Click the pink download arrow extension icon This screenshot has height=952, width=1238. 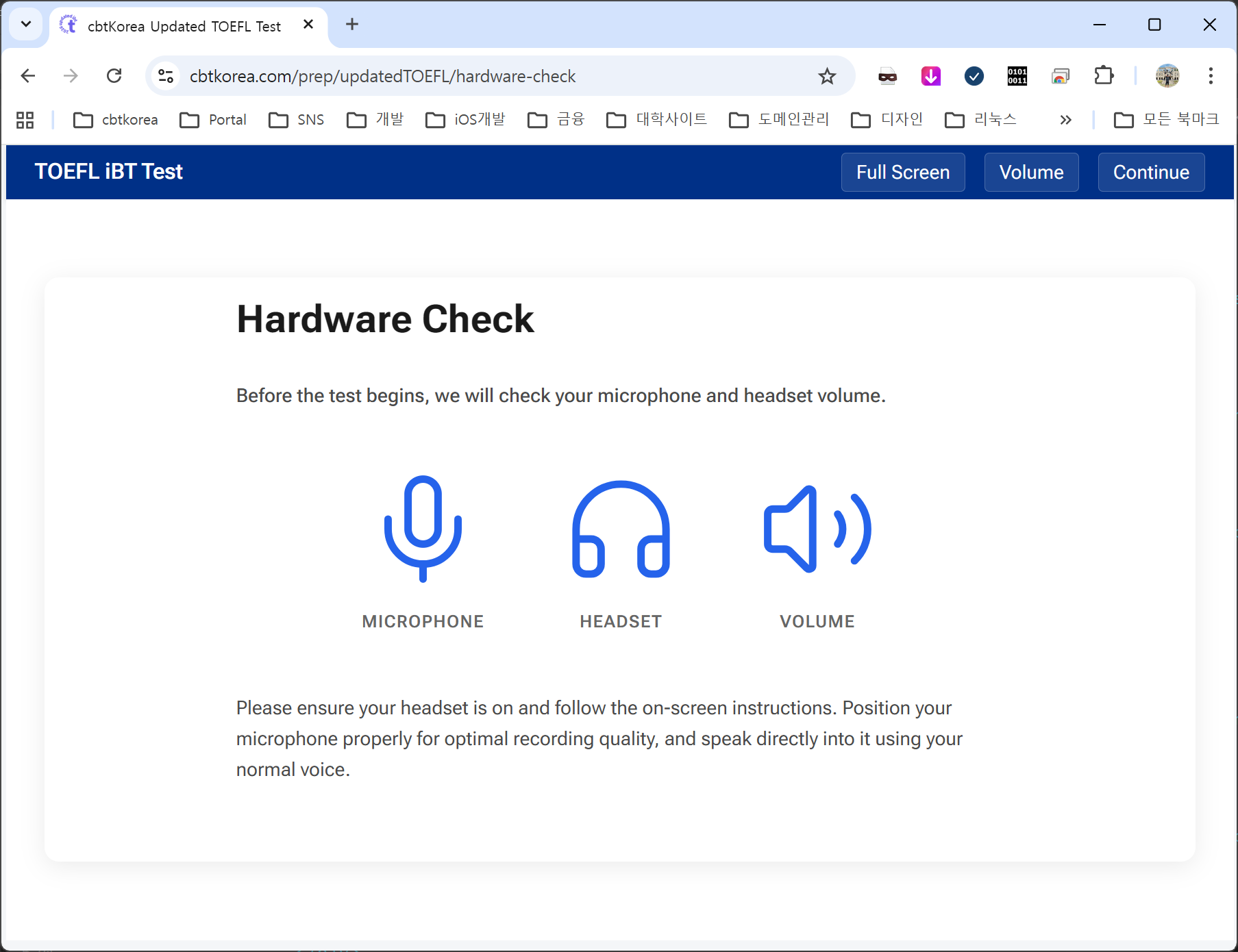930,76
